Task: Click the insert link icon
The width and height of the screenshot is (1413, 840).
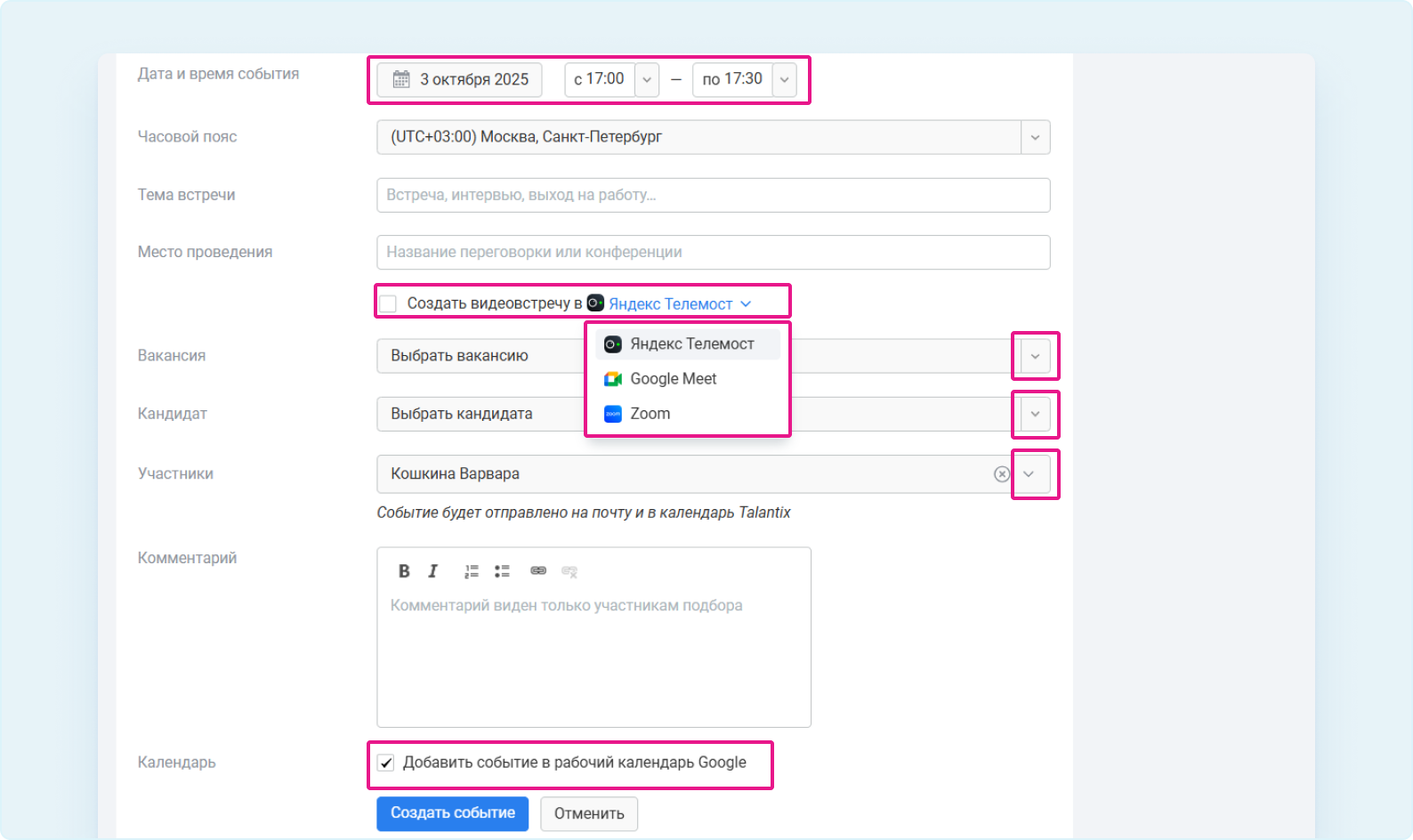Action: click(x=538, y=571)
